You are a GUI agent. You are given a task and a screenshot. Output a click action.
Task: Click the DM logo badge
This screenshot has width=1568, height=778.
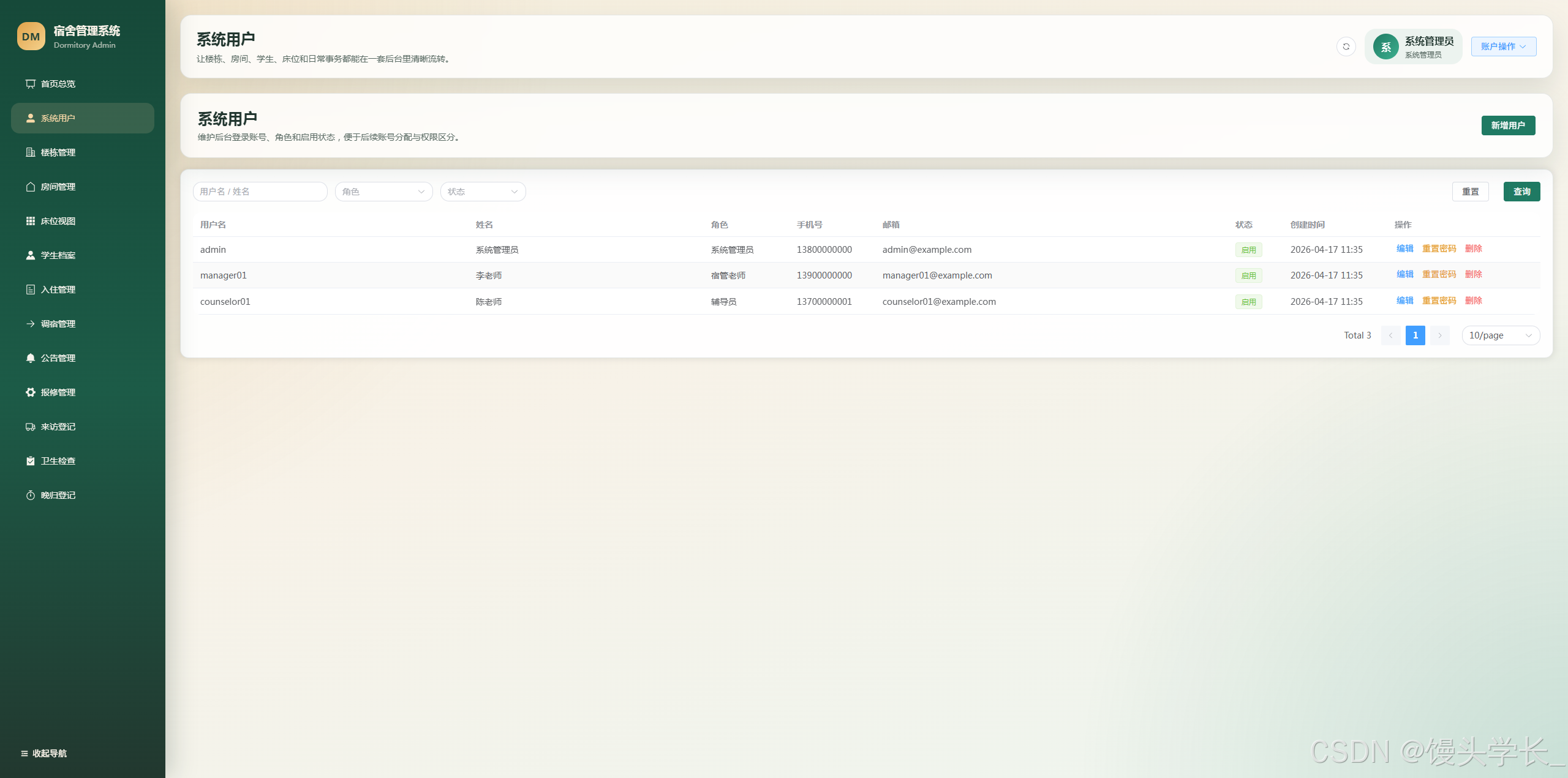(x=31, y=37)
